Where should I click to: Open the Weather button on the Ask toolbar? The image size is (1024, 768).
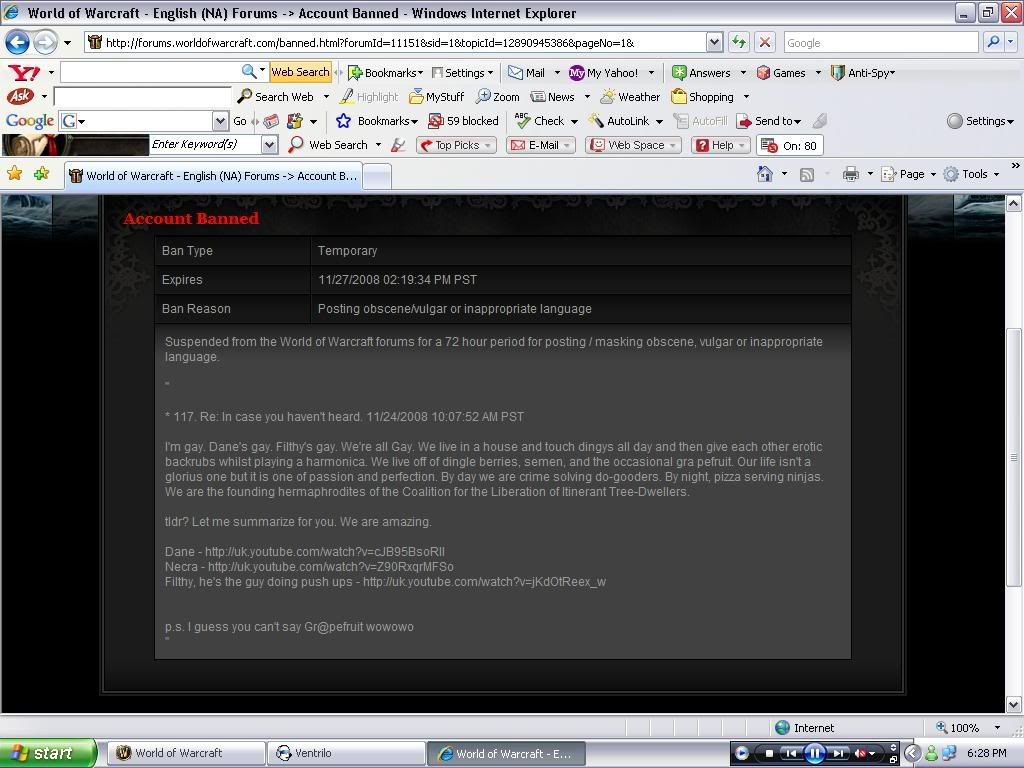(x=630, y=97)
